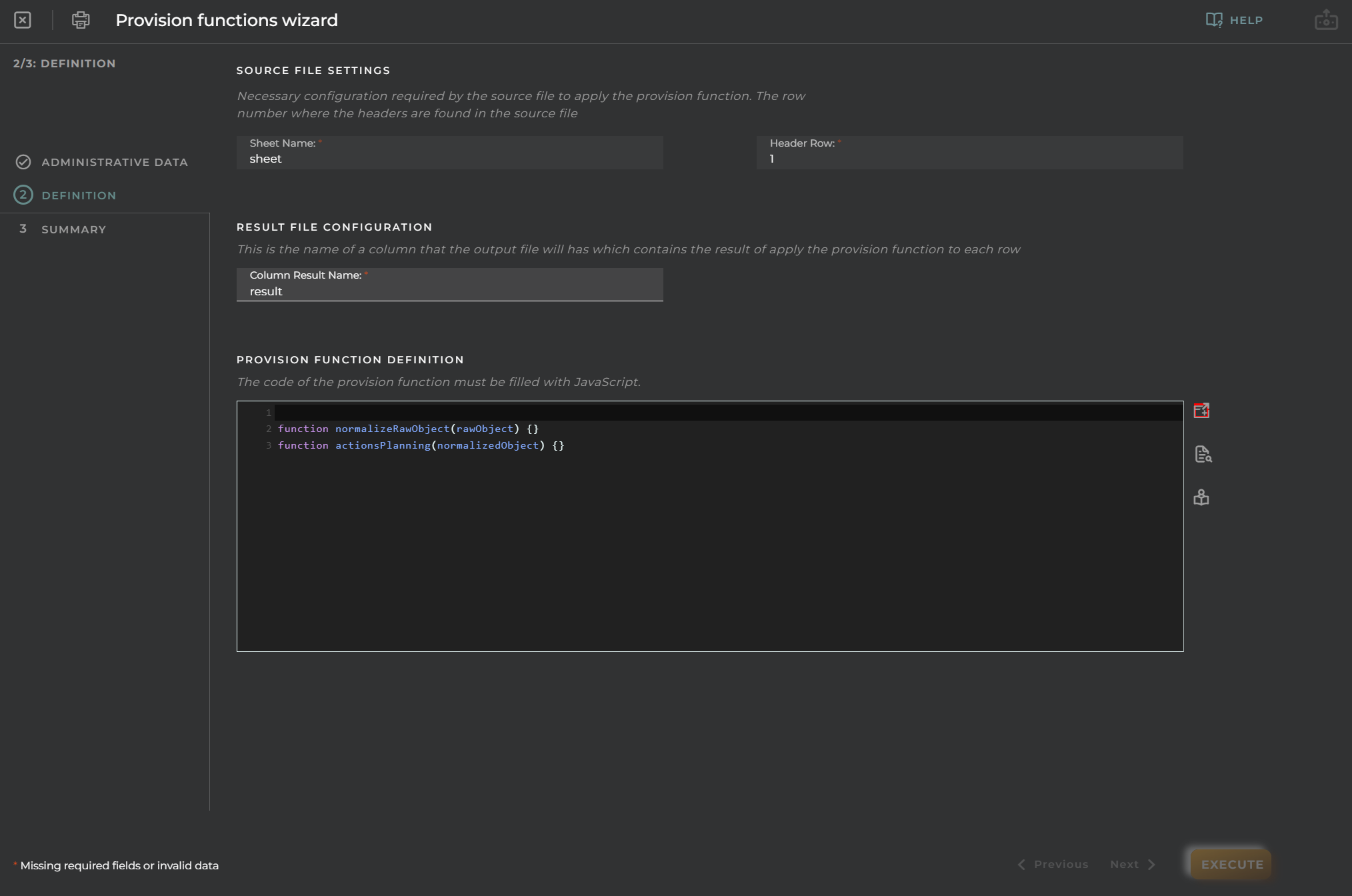Click the RESULT FILE CONFIGURATION heading
1352x896 pixels.
click(334, 227)
